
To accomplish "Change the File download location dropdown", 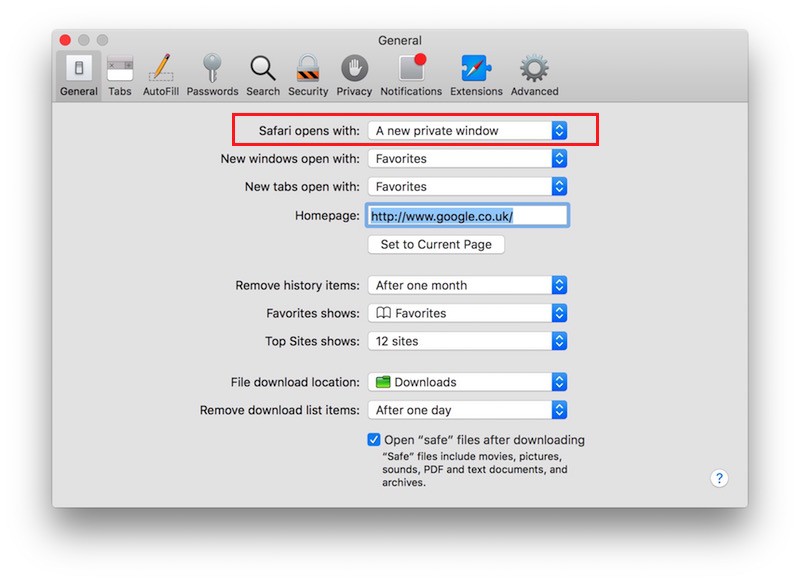I will point(467,382).
